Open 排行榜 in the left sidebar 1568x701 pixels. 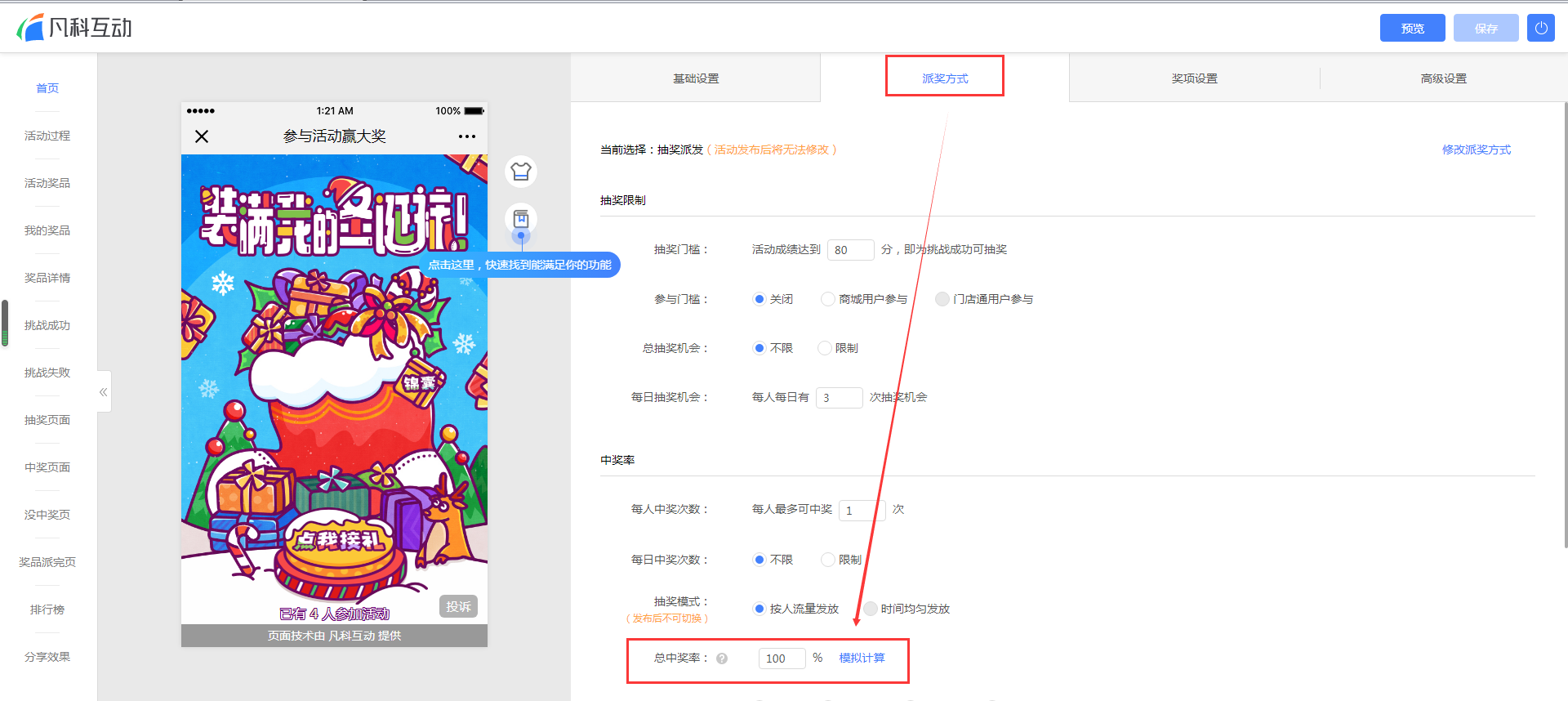[47, 609]
